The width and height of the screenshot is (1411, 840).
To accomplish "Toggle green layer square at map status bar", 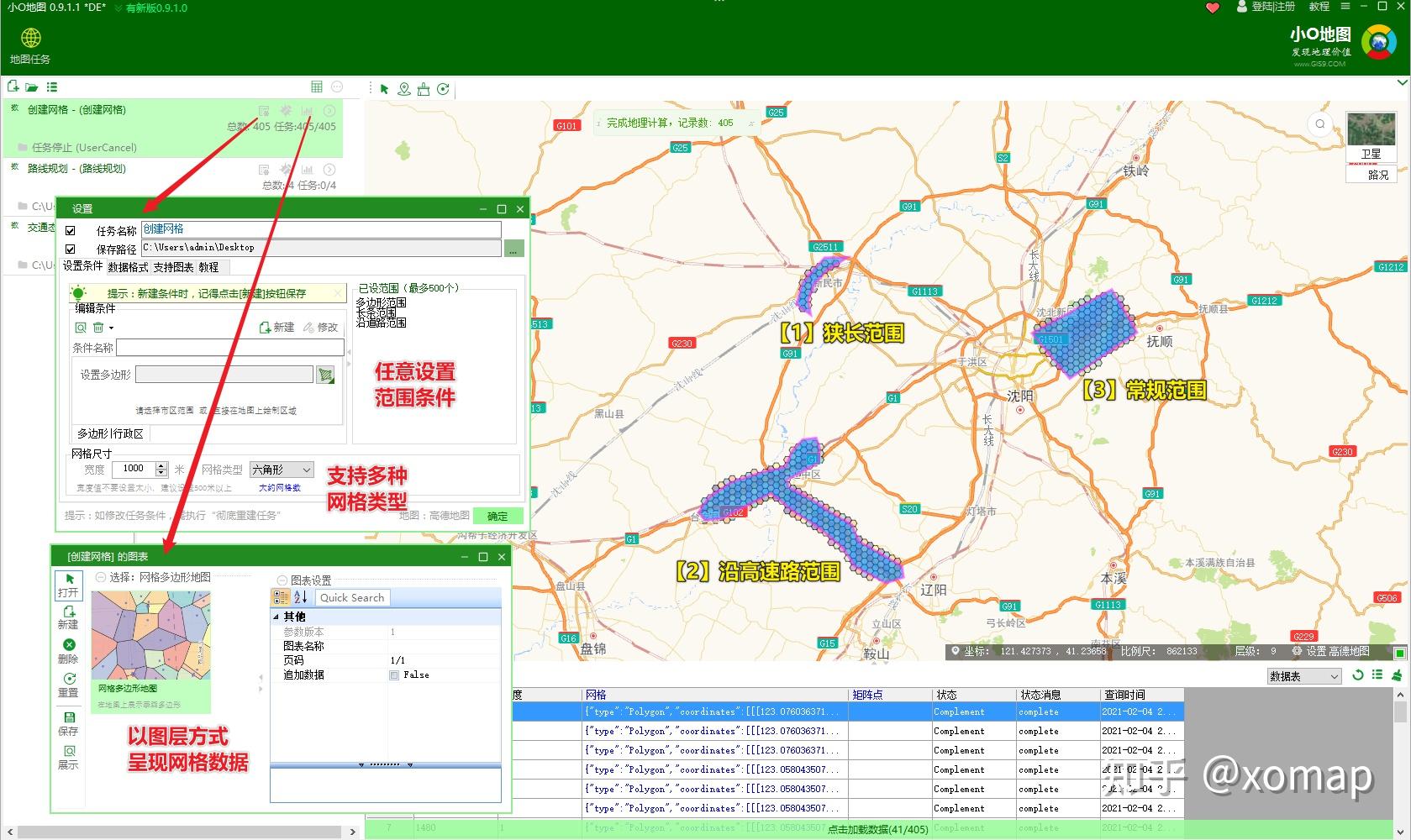I will coord(1399,653).
